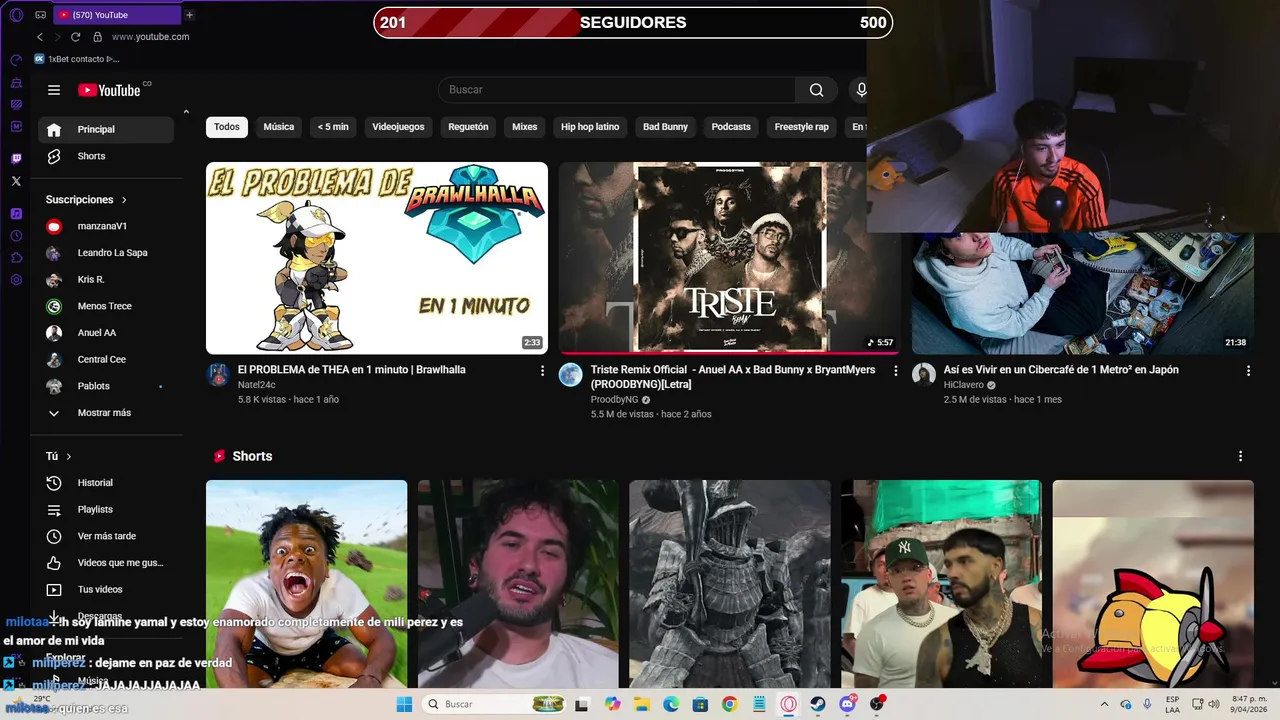Open Twitch in Opera sidebar
Image resolution: width=1280 pixels, height=720 pixels.
coord(16,159)
